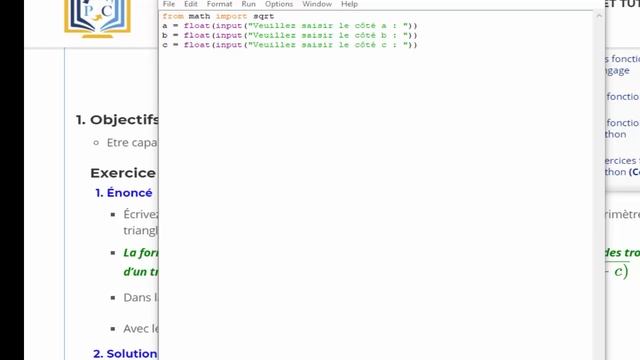This screenshot has width=640, height=360.
Task: Open the File menu in the editor
Action: tap(169, 4)
